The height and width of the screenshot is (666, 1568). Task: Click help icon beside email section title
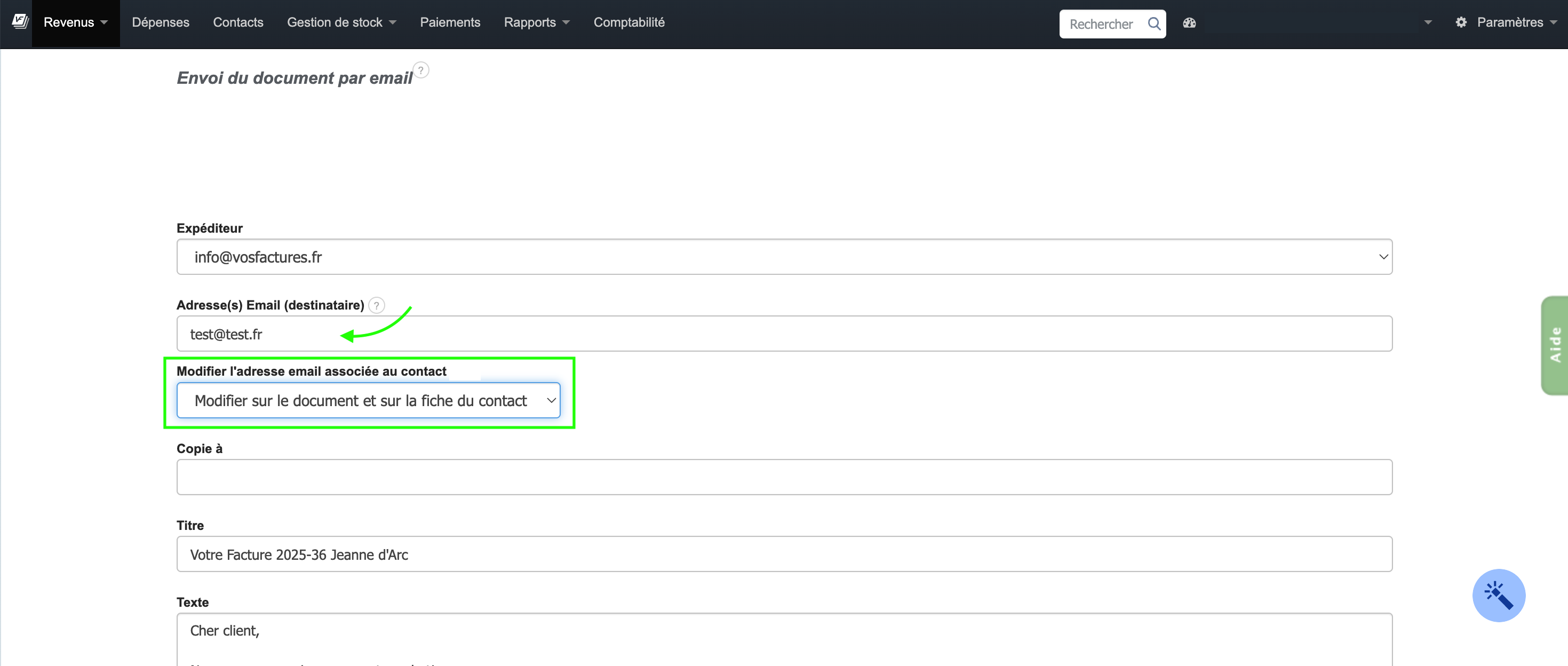pos(420,70)
